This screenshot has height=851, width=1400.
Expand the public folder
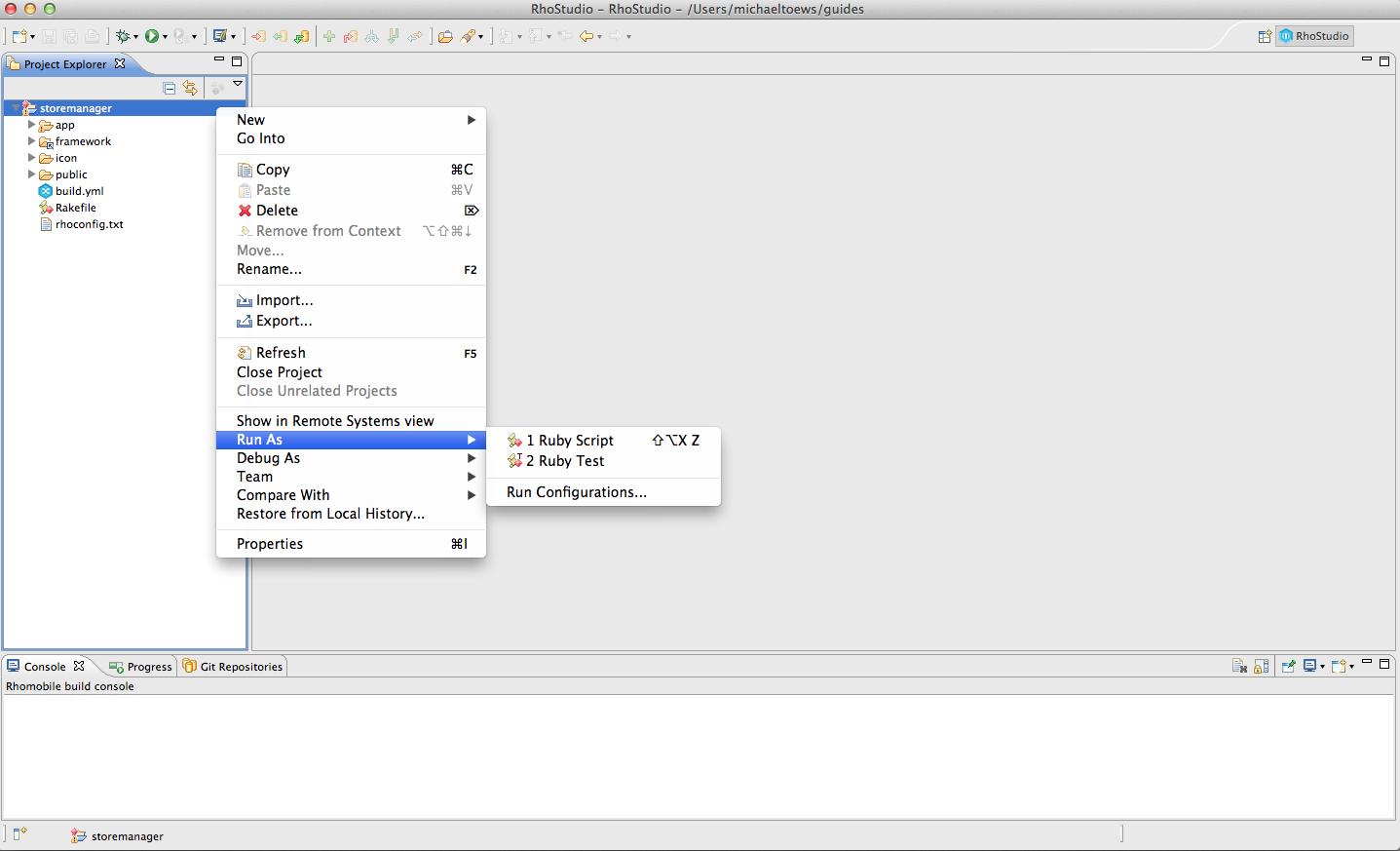31,174
